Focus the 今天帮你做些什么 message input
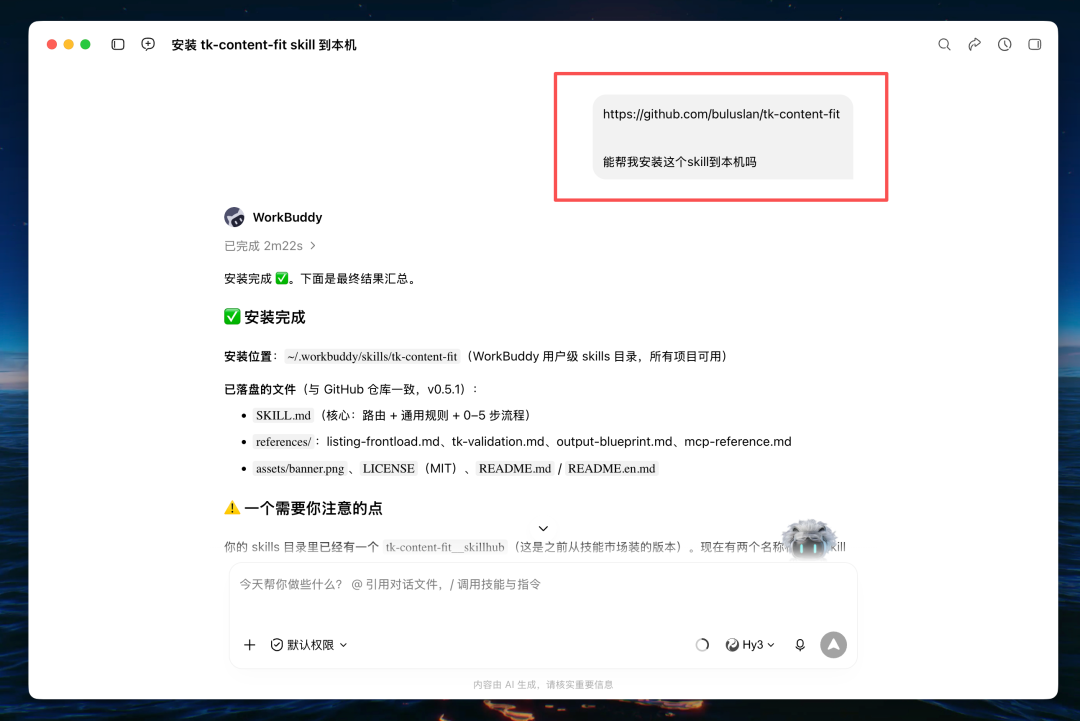This screenshot has height=721, width=1080. pos(543,585)
